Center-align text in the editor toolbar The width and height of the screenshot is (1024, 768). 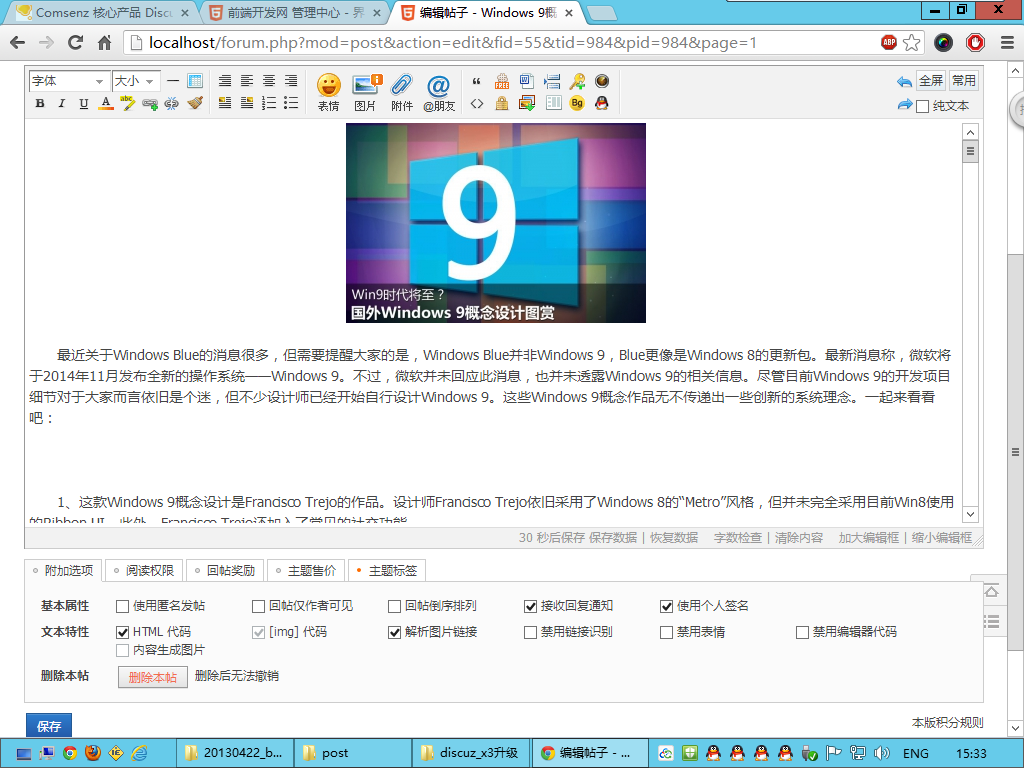coord(269,81)
